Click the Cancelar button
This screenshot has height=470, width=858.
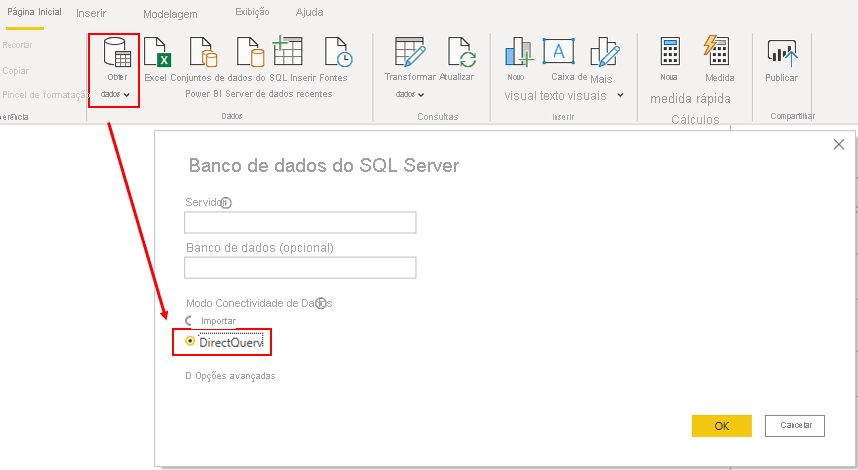[795, 426]
